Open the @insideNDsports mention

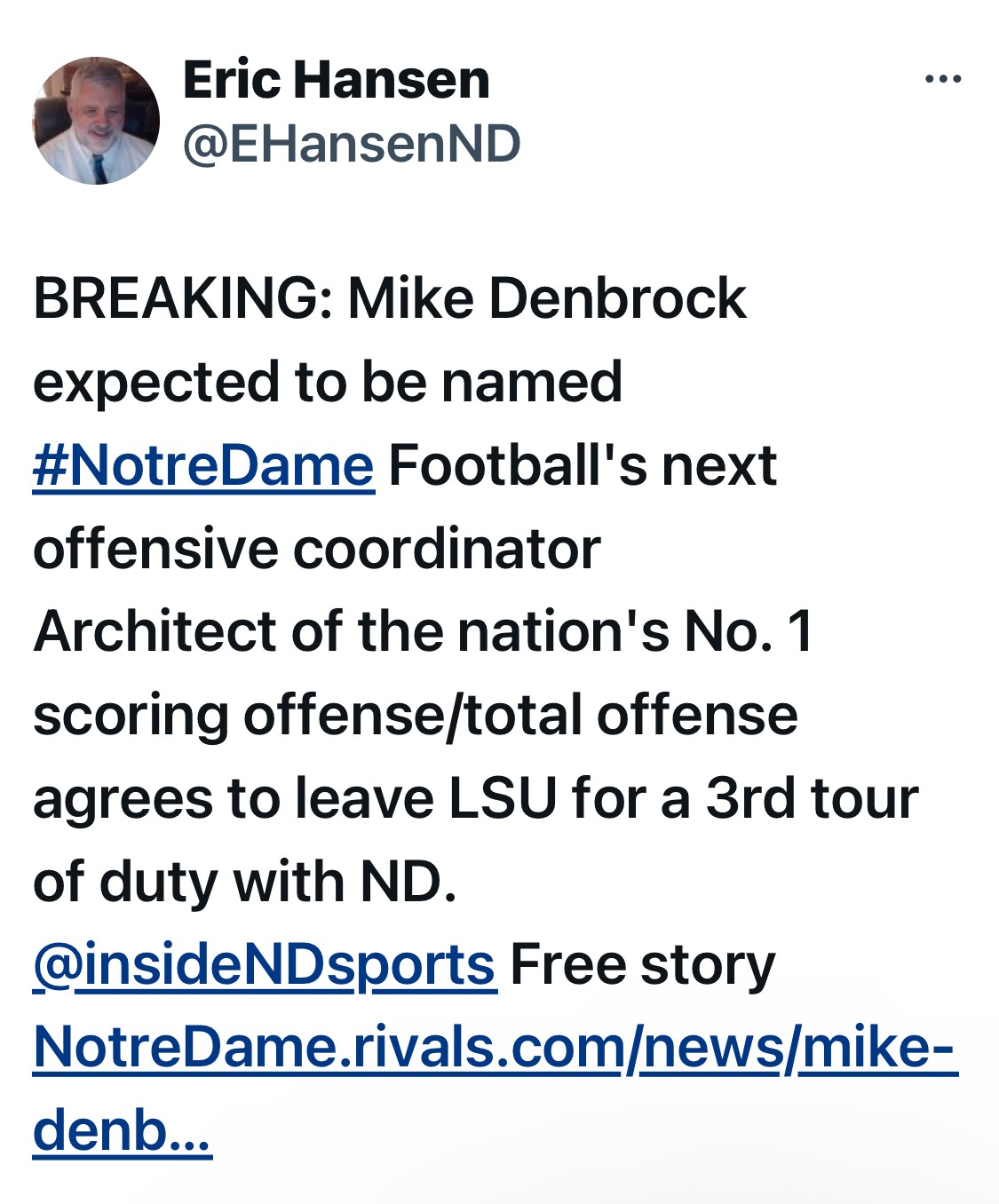[264, 966]
